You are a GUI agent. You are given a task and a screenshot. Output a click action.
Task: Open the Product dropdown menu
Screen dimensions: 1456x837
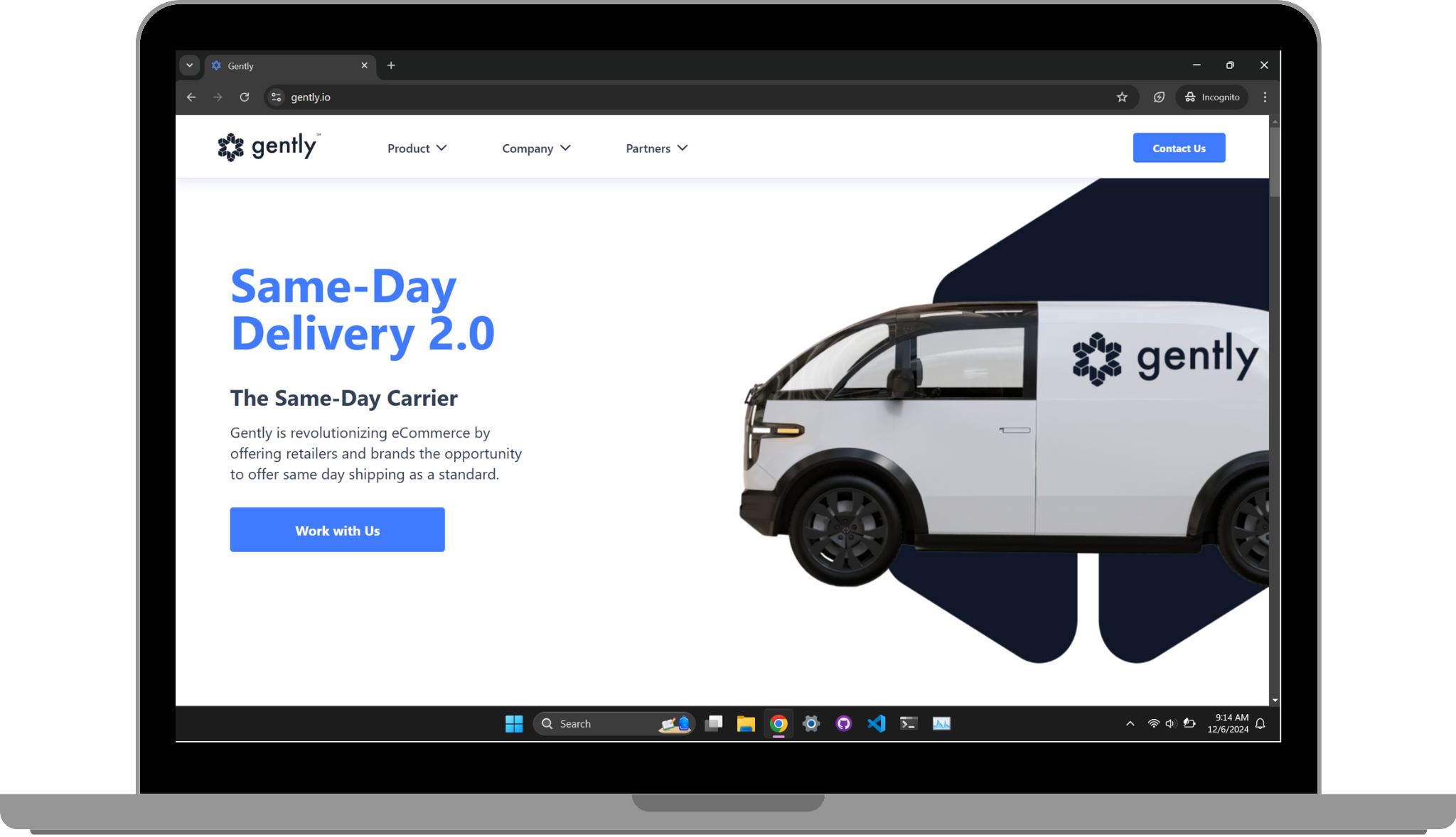(x=417, y=148)
